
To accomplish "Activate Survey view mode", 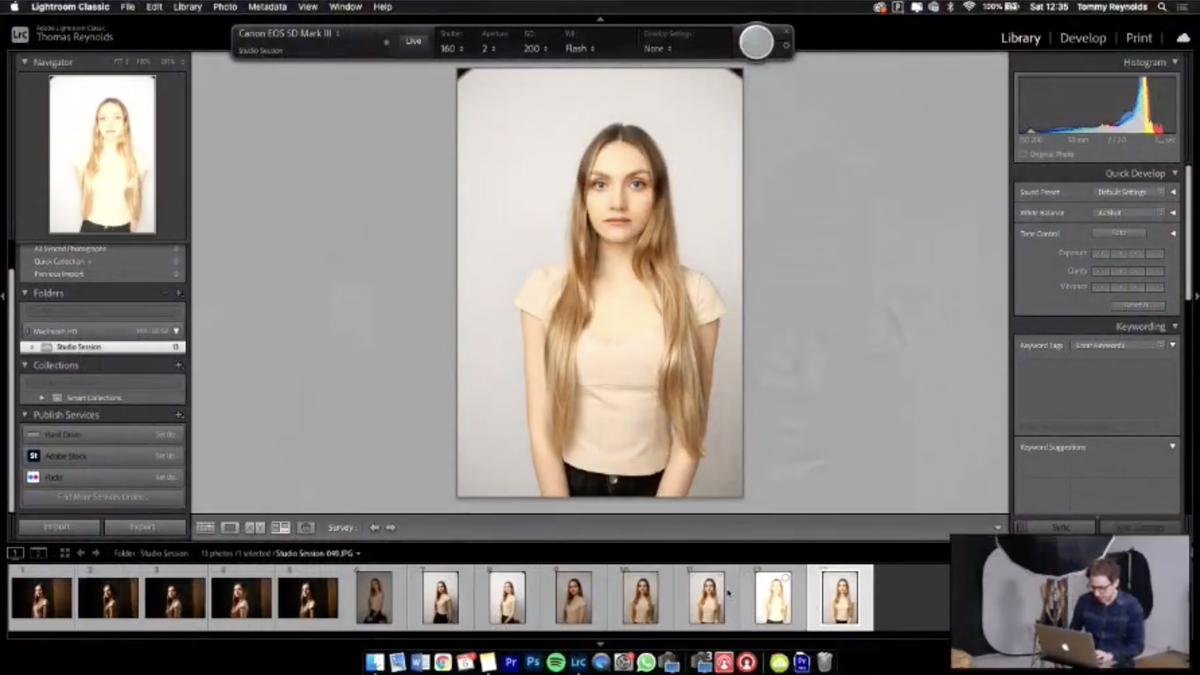I will [x=280, y=527].
